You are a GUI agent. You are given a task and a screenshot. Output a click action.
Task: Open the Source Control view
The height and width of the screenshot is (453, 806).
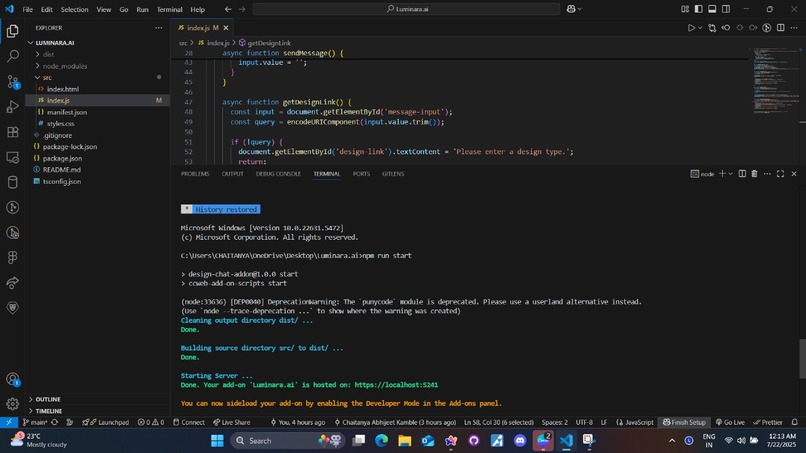coord(12,81)
